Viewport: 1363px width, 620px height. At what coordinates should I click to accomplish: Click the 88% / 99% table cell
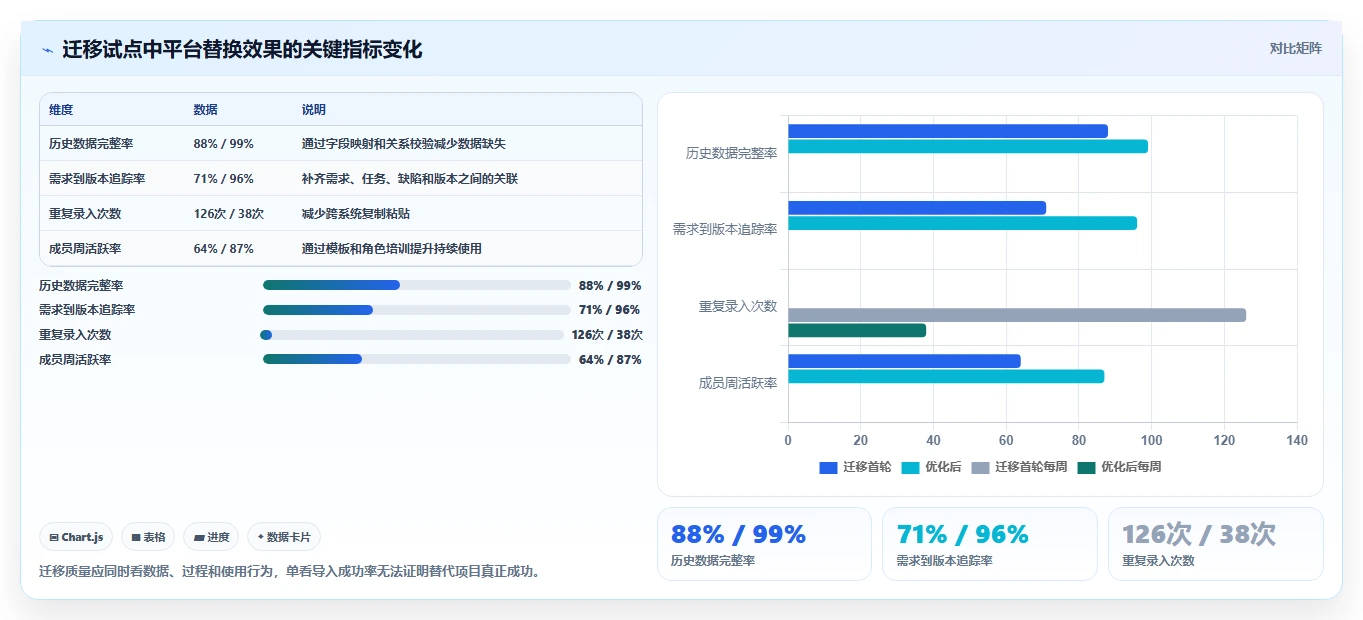pyautogui.click(x=223, y=143)
